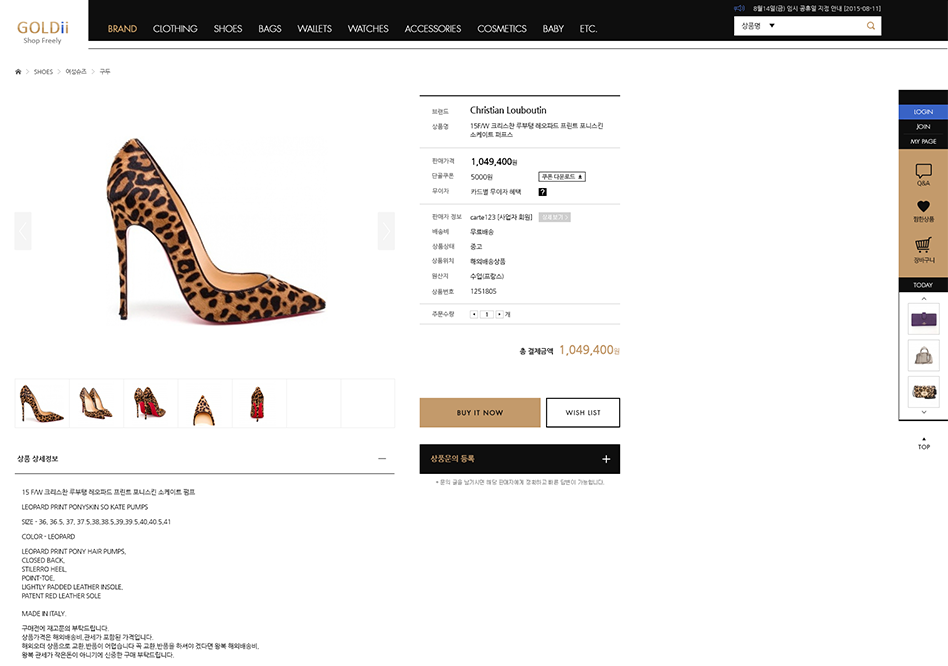Open the COSMETICS menu in navigation
The width and height of the screenshot is (948, 666).
click(501, 29)
